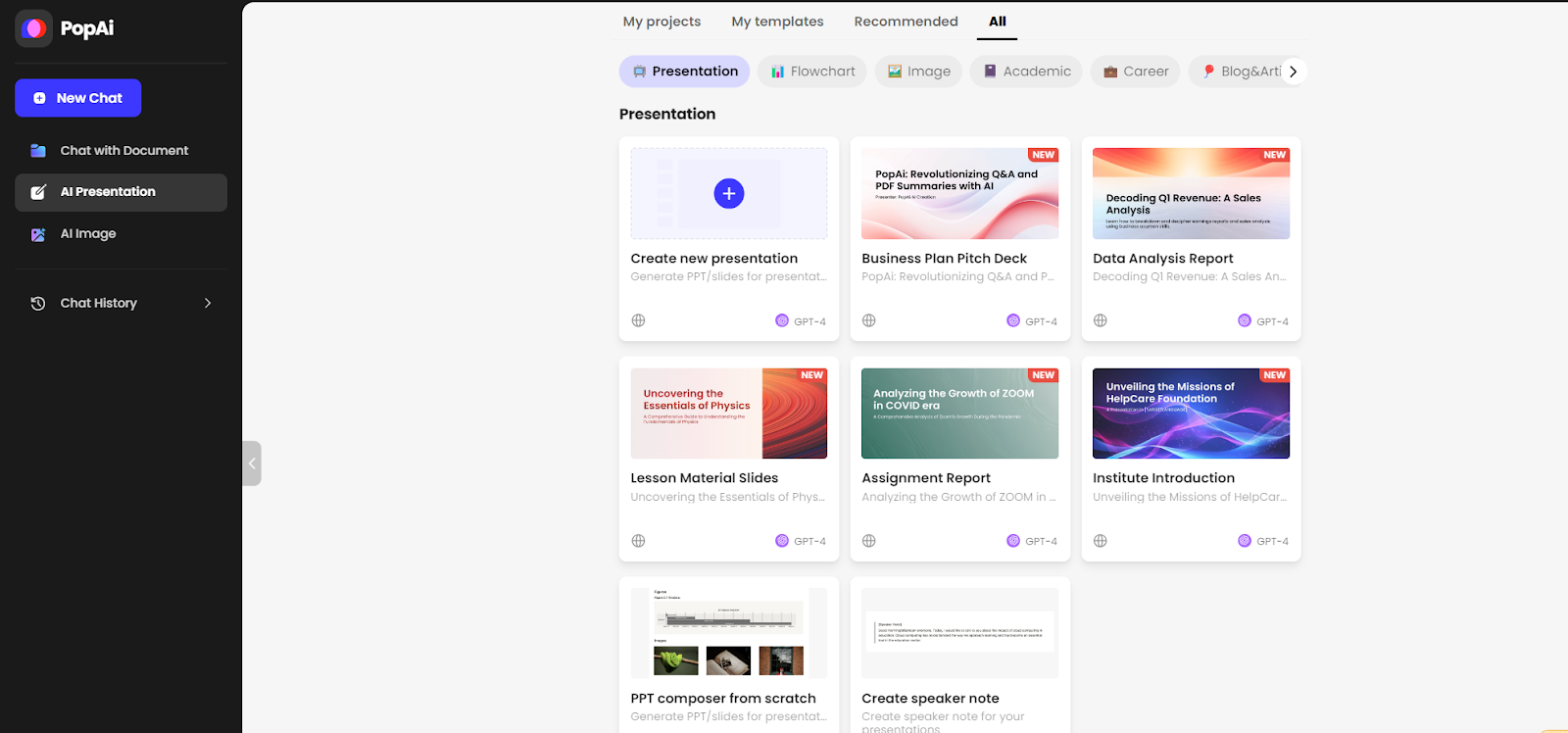Select the Flowchart category chip
This screenshot has width=1568, height=733.
tap(812, 72)
